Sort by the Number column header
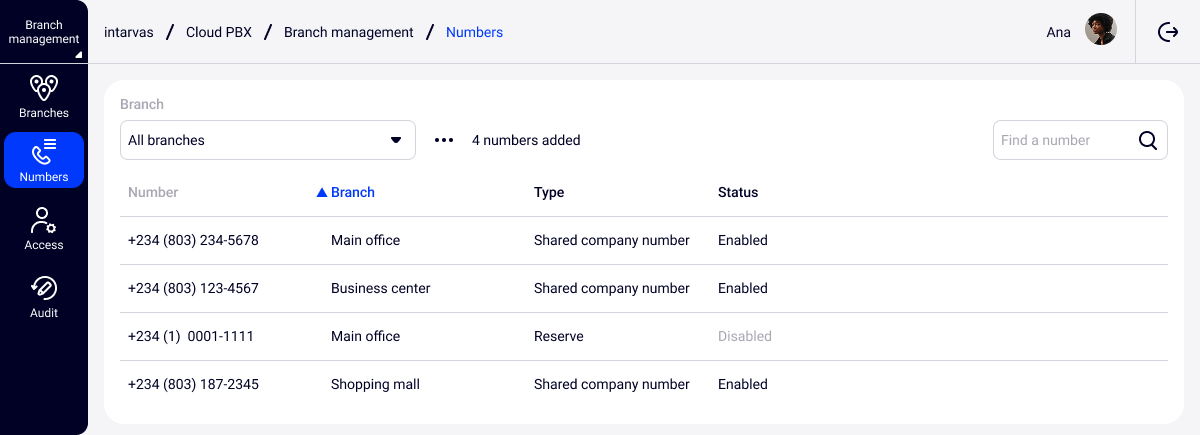 tap(153, 193)
